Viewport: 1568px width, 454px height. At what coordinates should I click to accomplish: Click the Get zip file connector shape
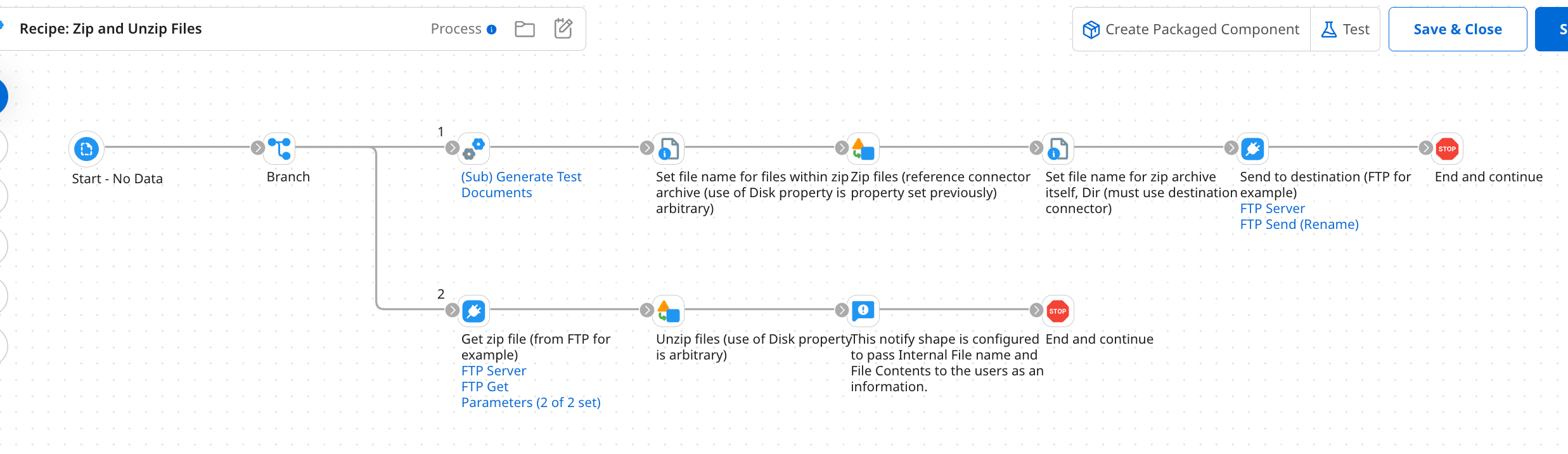click(x=474, y=311)
